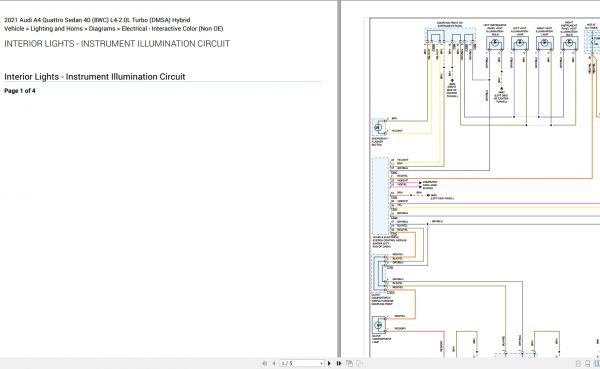Click the 'INTERIOR LIGHTS - INSTRUMENT ILLUMINATION CIRCUIT' title
The width and height of the screenshot is (600, 369).
pyautogui.click(x=117, y=44)
